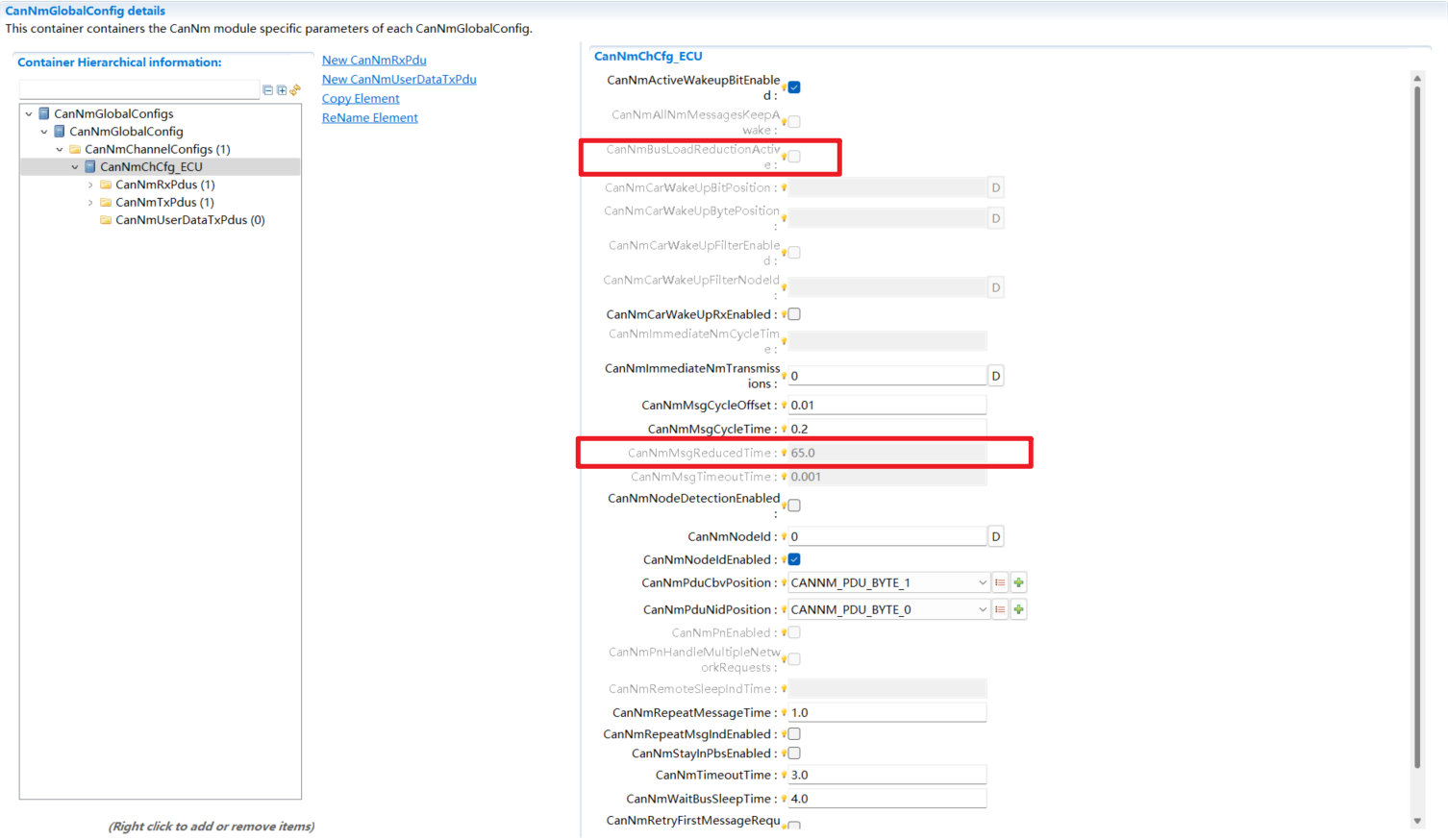1448x840 pixels.
Task: Open reference list icon for CanNmPduNidPosition
Action: click(1000, 608)
